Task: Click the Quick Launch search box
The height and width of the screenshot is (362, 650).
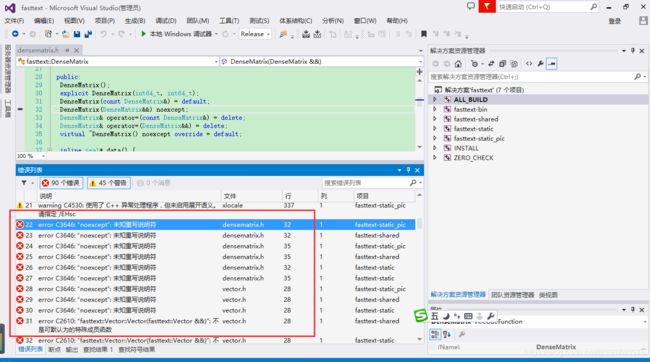Action: [547, 7]
